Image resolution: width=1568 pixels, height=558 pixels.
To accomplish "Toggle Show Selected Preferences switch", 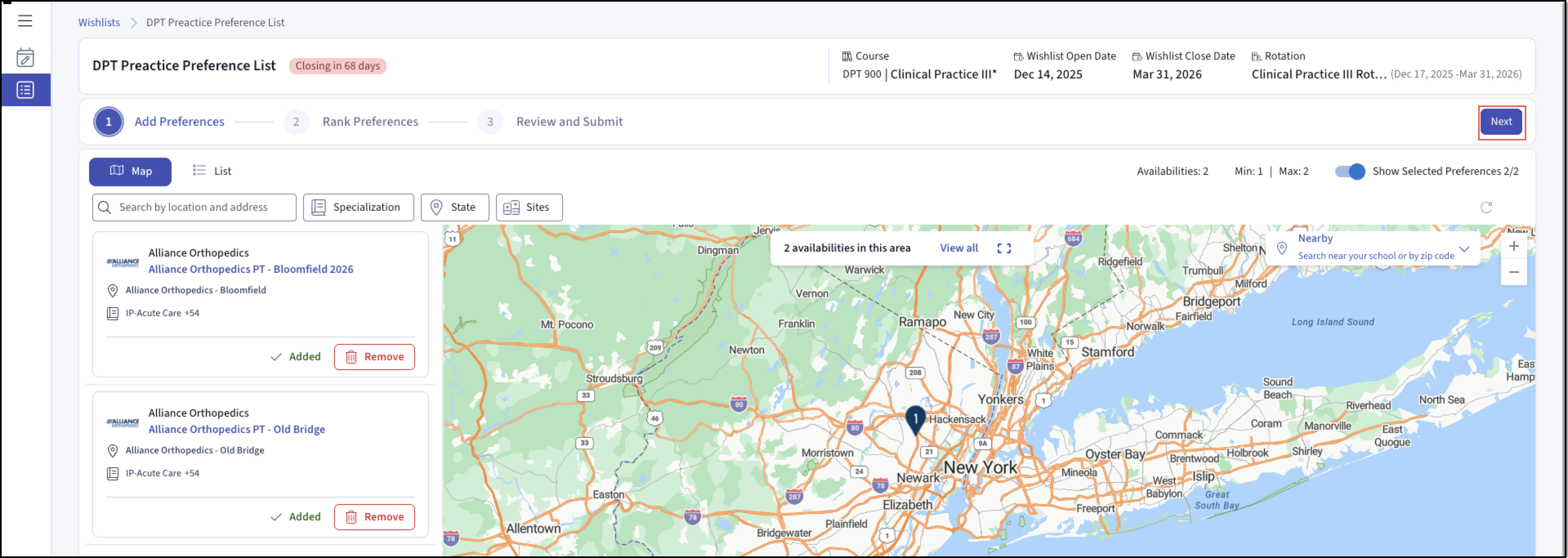I will click(x=1349, y=172).
